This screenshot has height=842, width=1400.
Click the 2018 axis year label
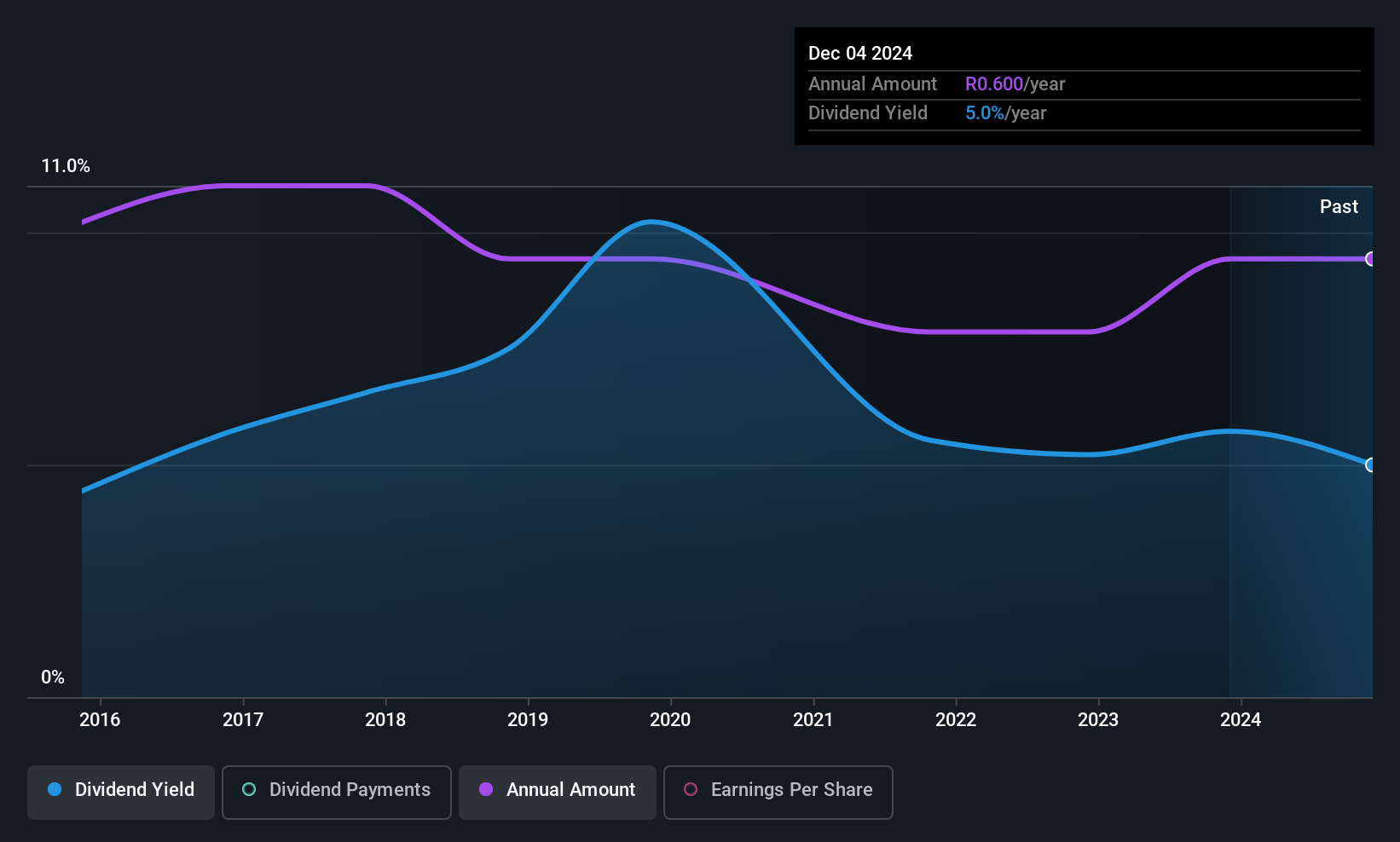point(385,719)
